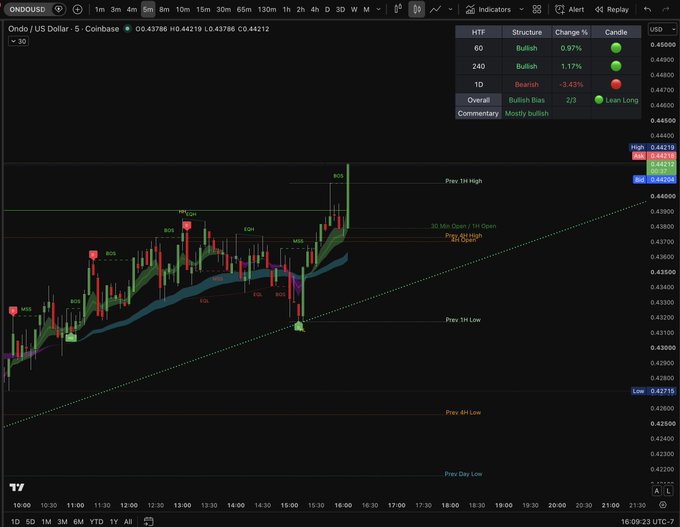Select the 3m timeframe
The image size is (680, 527).
point(115,9)
